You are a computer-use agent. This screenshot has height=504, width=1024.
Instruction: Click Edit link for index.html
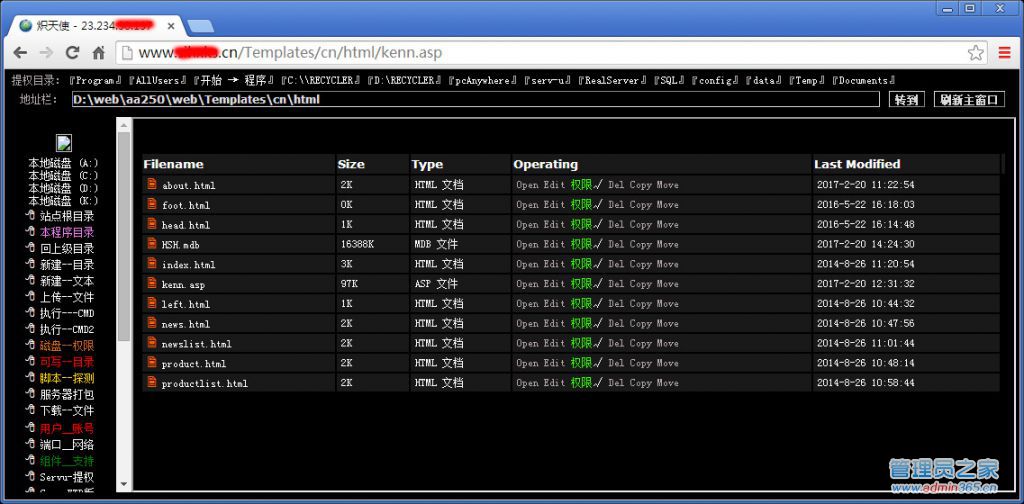[554, 264]
